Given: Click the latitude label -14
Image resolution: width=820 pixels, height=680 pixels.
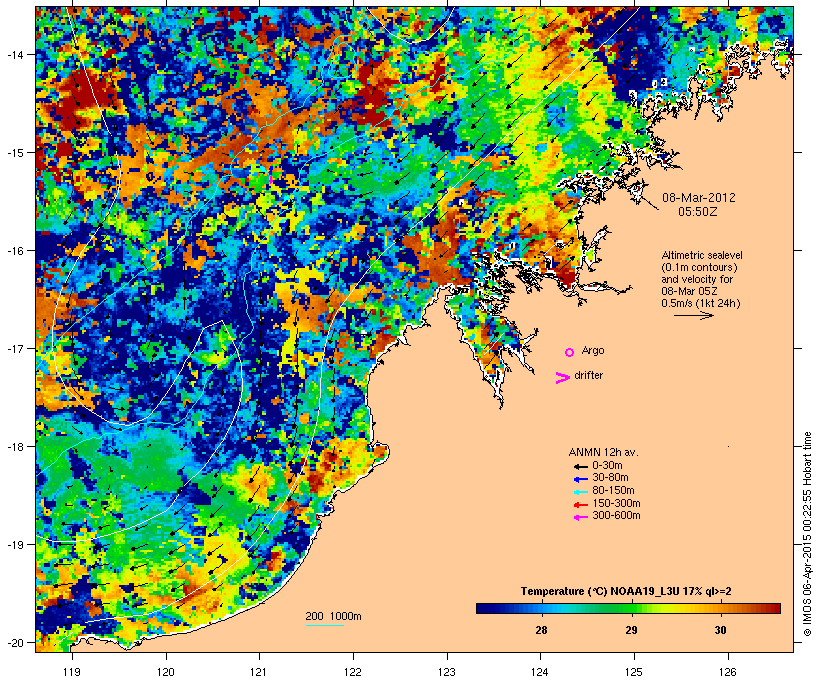Looking at the screenshot, I should (x=15, y=54).
